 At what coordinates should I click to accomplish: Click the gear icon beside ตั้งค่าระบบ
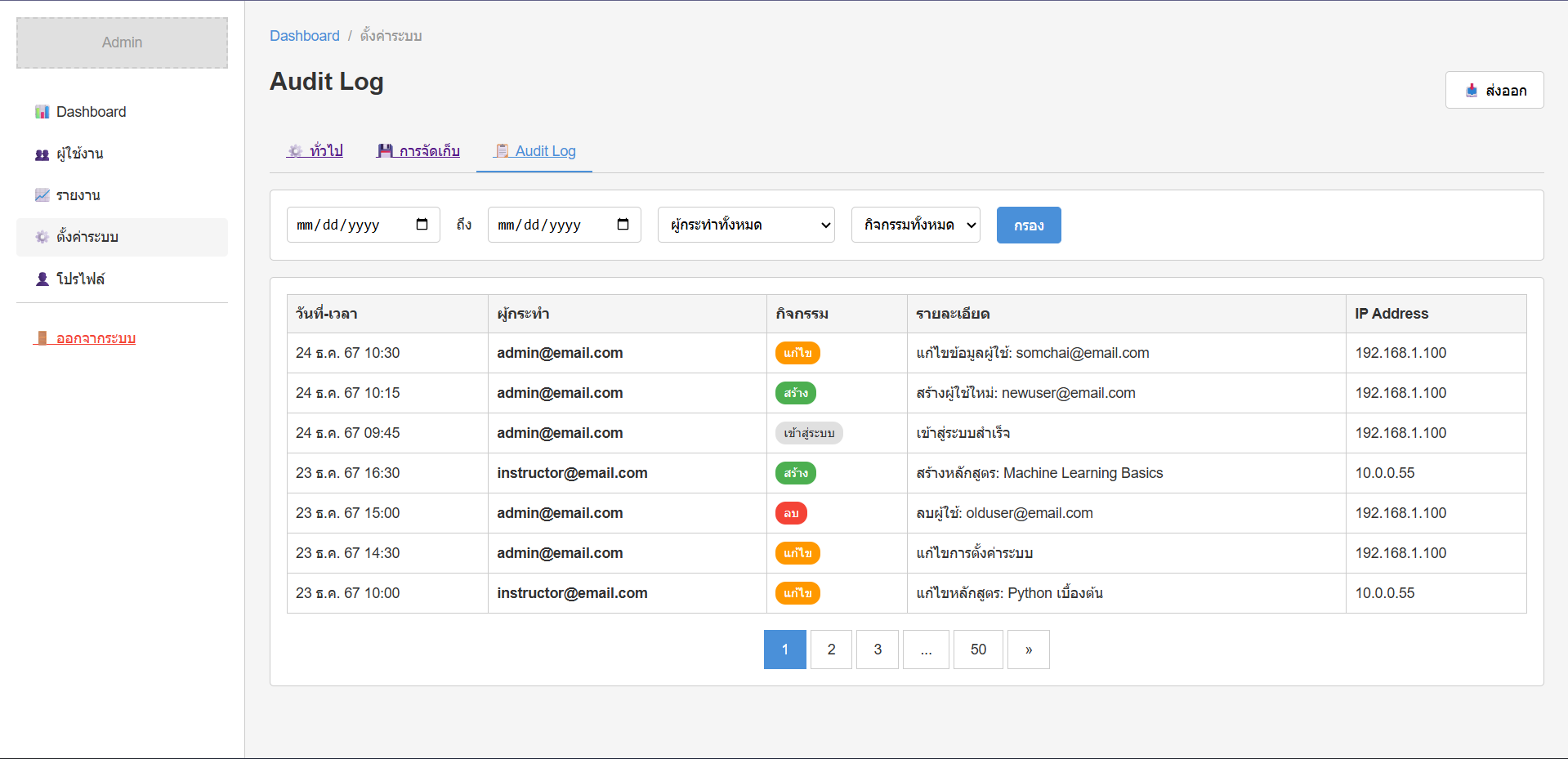(x=42, y=237)
